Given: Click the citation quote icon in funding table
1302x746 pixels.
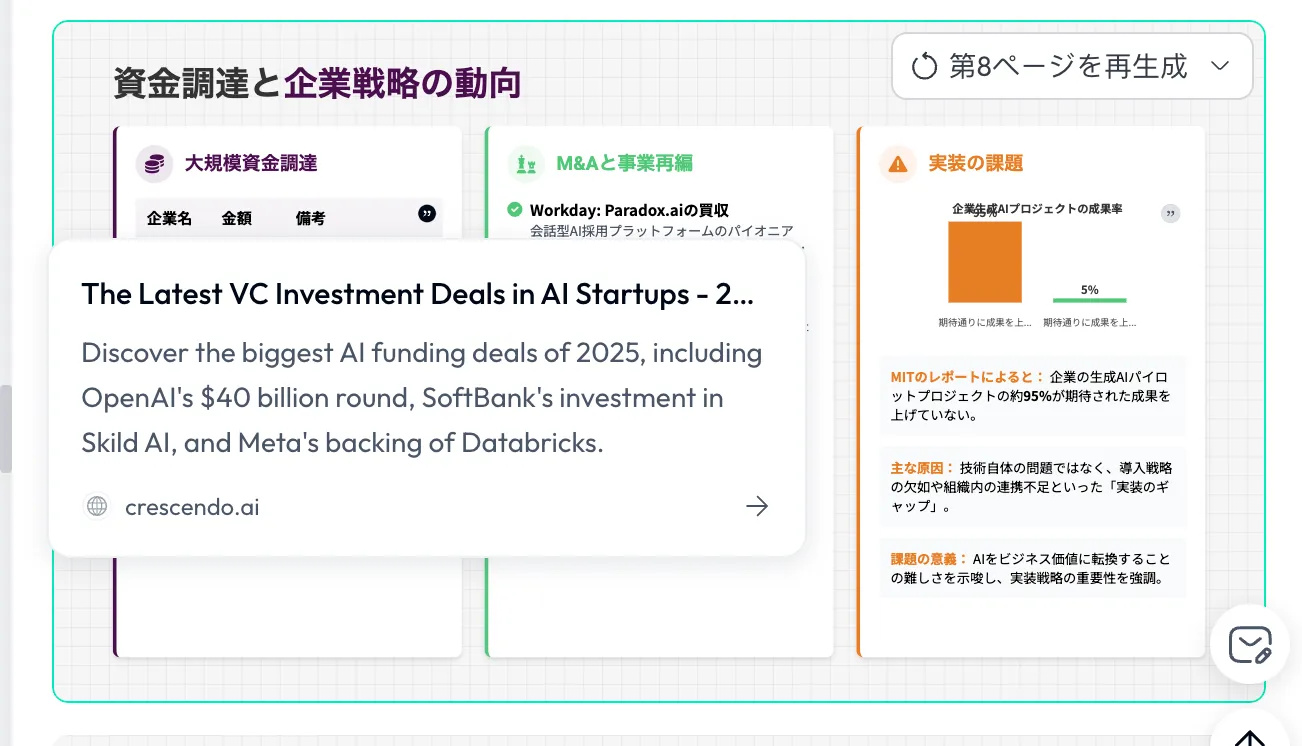Looking at the screenshot, I should pyautogui.click(x=427, y=214).
